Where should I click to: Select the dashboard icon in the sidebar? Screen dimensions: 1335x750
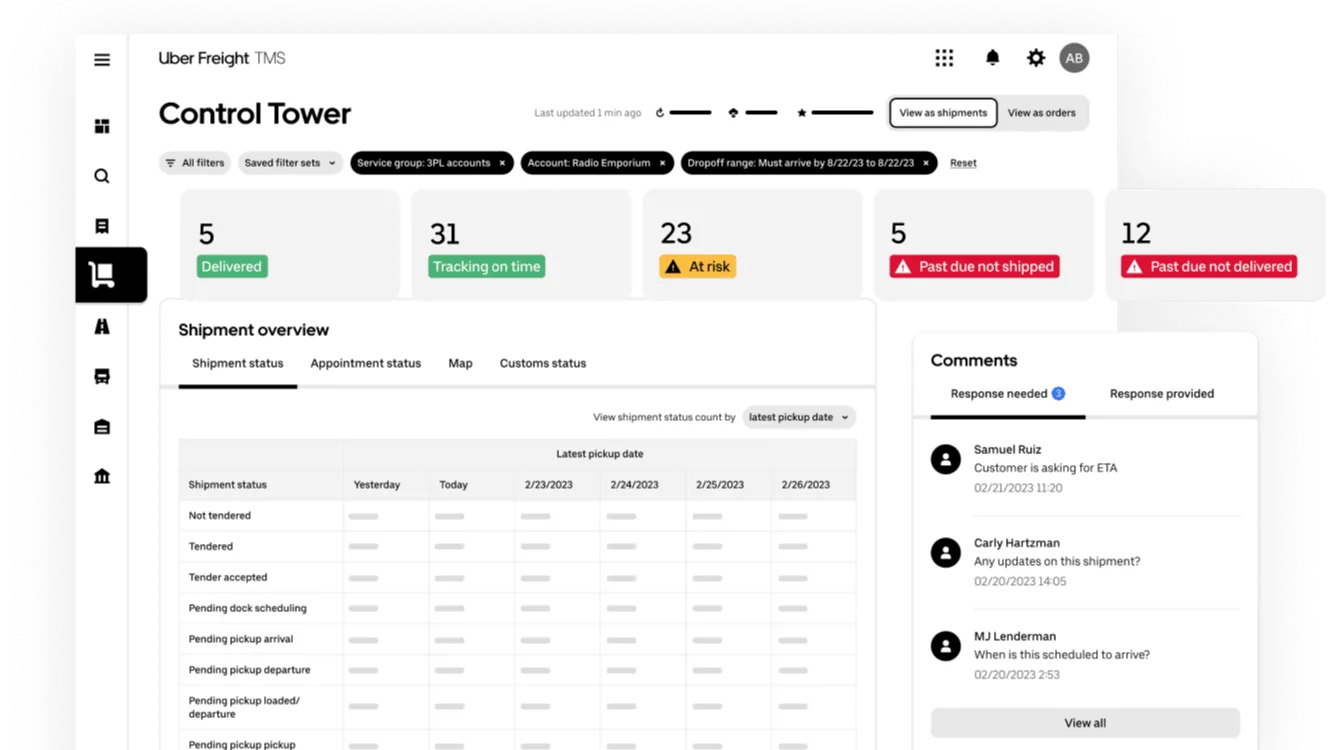point(101,126)
